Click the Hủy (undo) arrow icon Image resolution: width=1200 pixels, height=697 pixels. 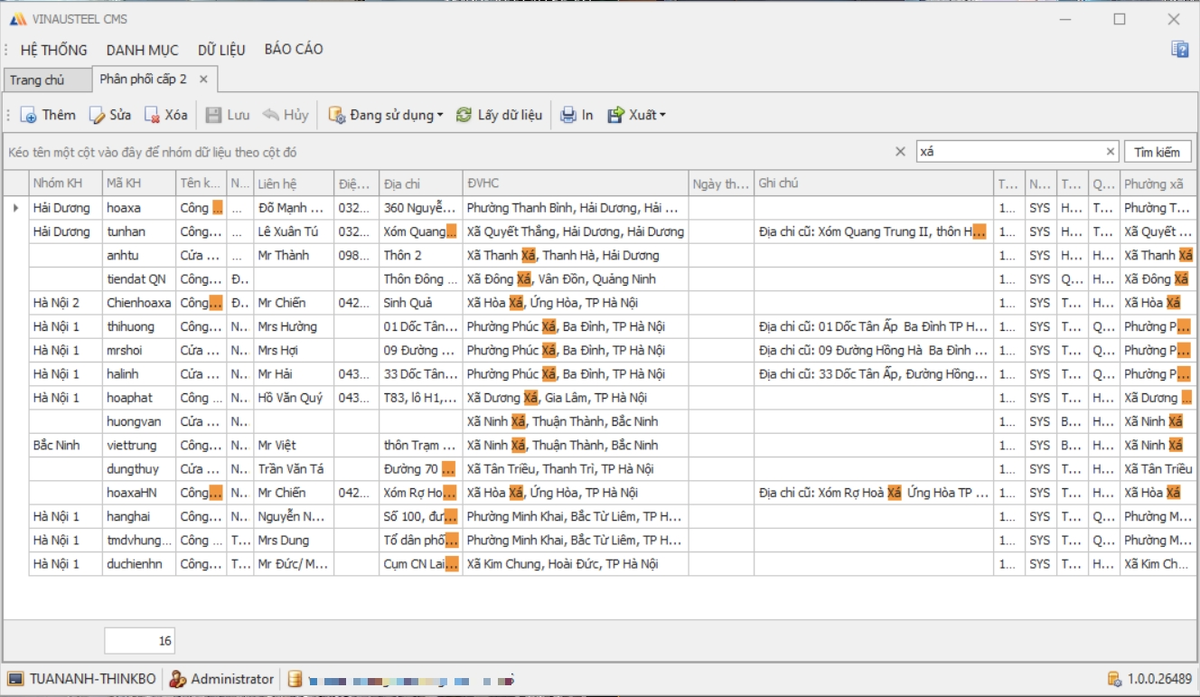point(270,115)
